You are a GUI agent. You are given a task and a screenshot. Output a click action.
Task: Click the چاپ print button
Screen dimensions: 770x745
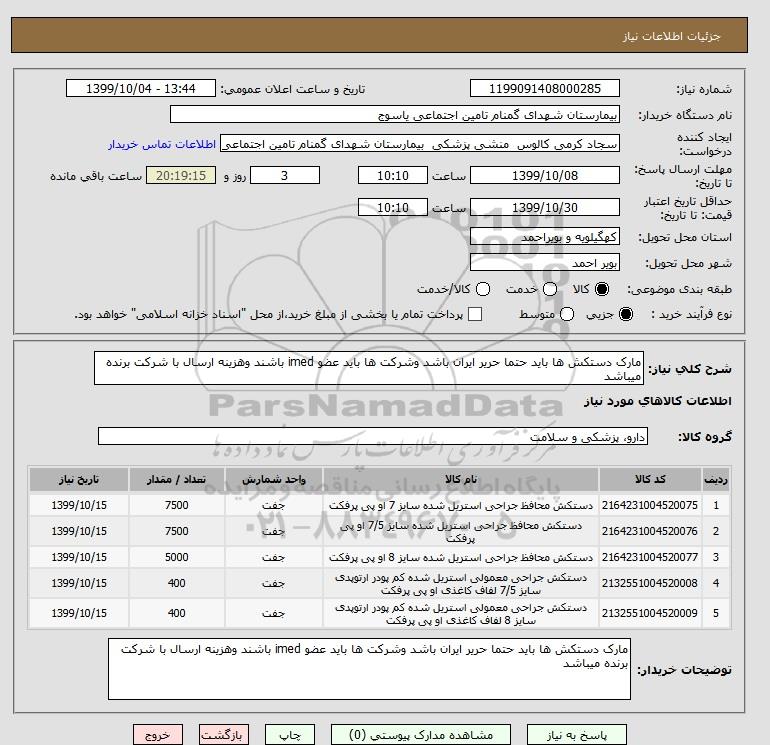coord(290,735)
